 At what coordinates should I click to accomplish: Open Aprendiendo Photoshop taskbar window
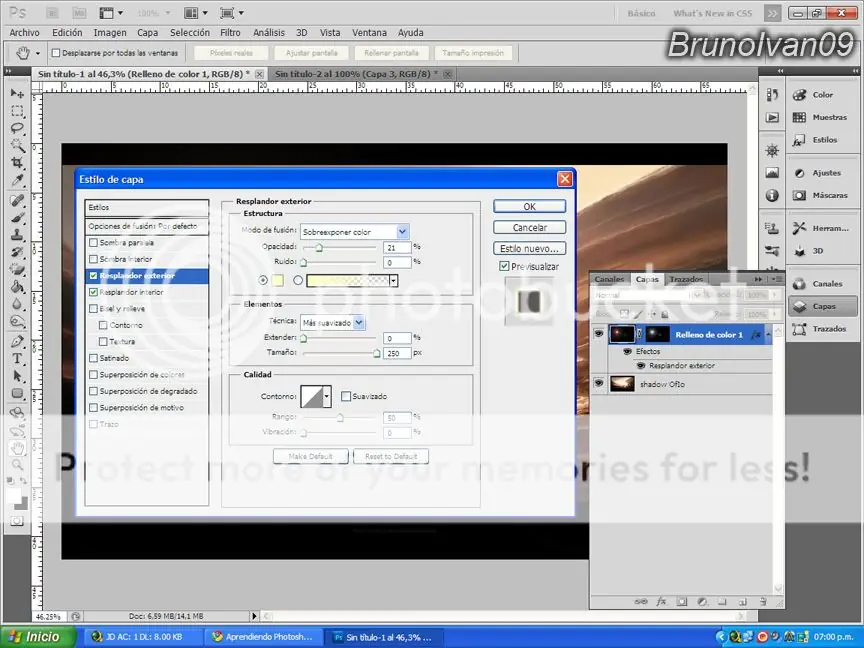[x=263, y=637]
